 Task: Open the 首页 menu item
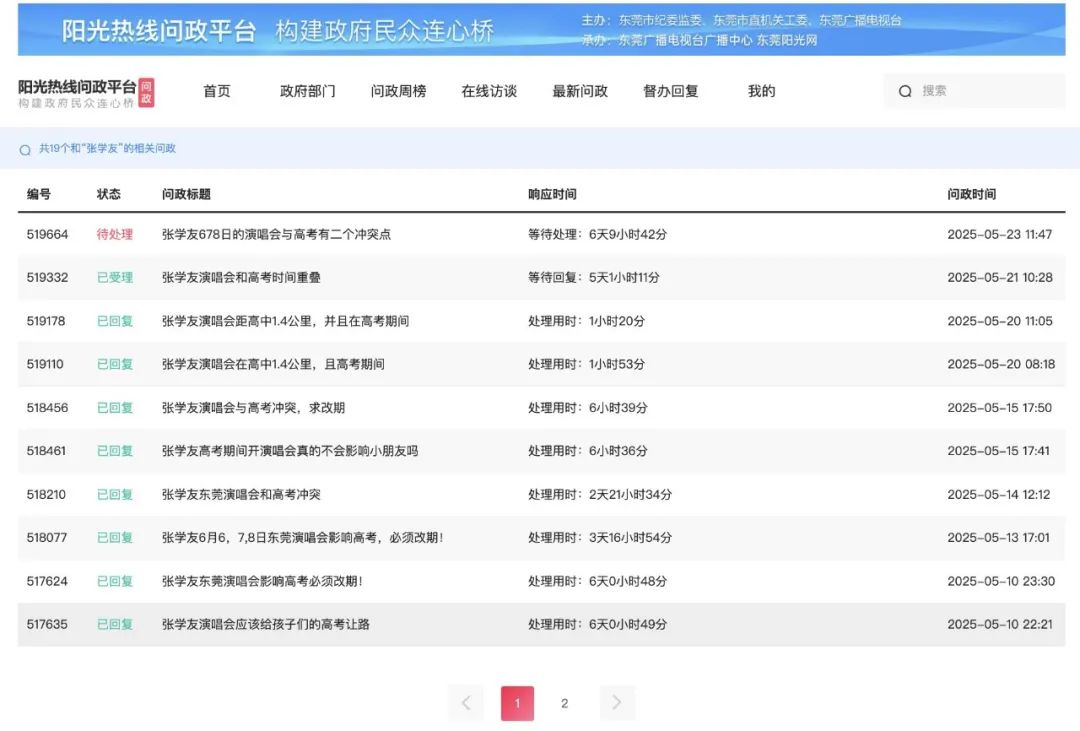tap(216, 90)
